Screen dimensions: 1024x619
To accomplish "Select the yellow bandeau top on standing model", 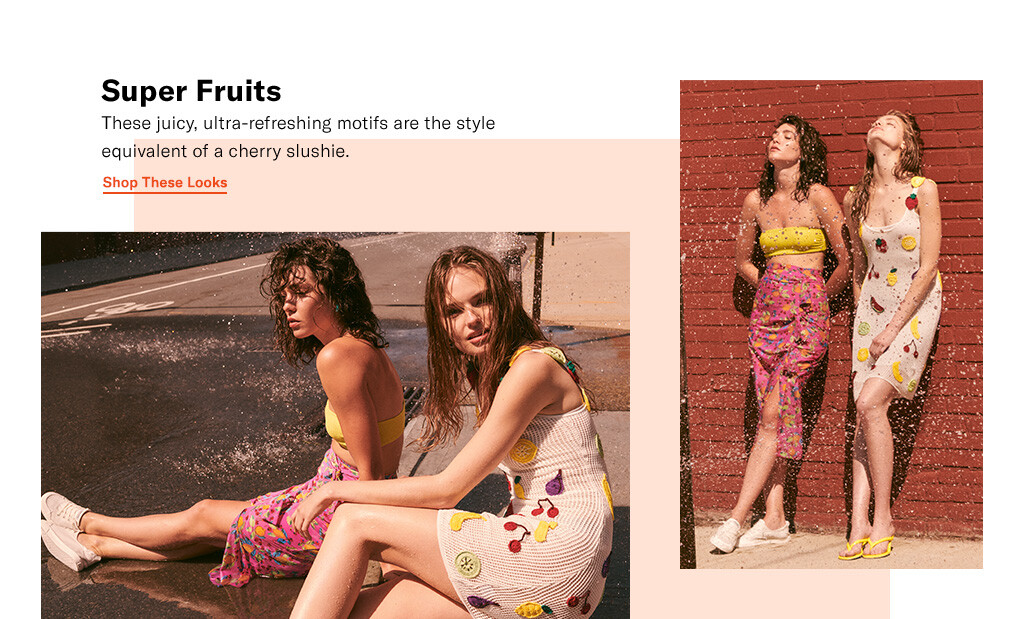I will pyautogui.click(x=792, y=241).
